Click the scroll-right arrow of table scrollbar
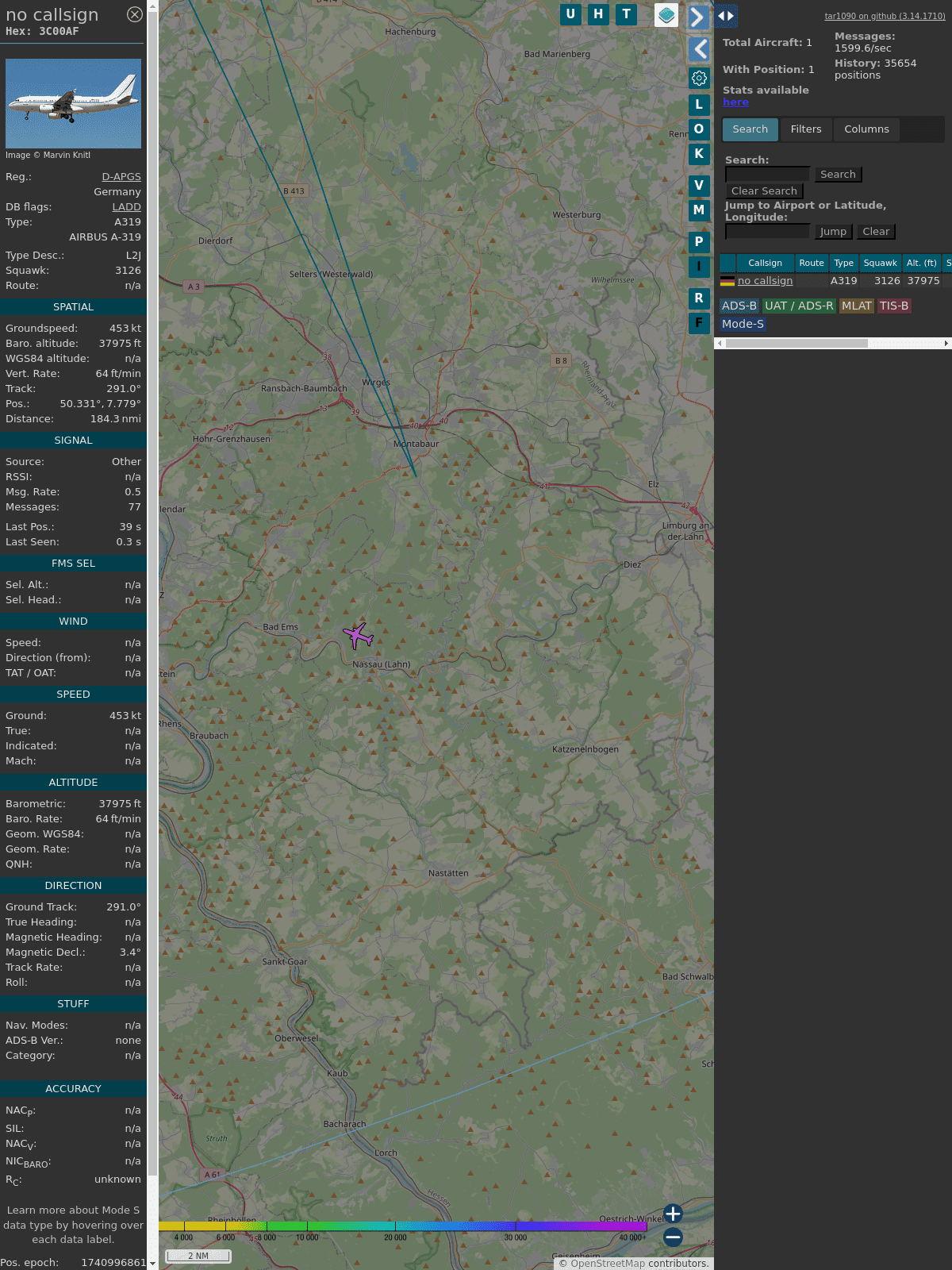 [946, 344]
